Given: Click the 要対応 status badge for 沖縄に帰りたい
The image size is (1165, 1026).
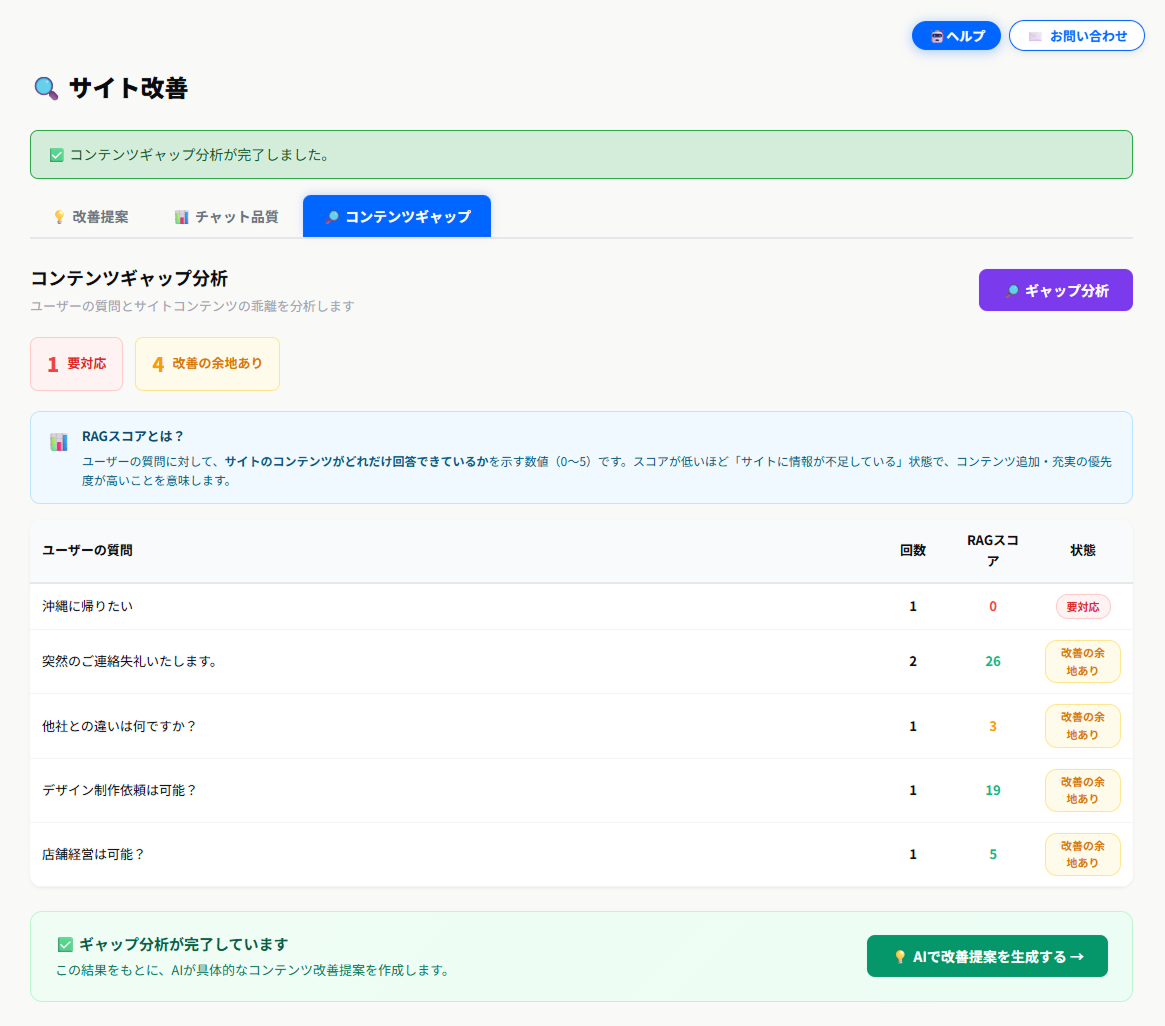Looking at the screenshot, I should pyautogui.click(x=1083, y=606).
